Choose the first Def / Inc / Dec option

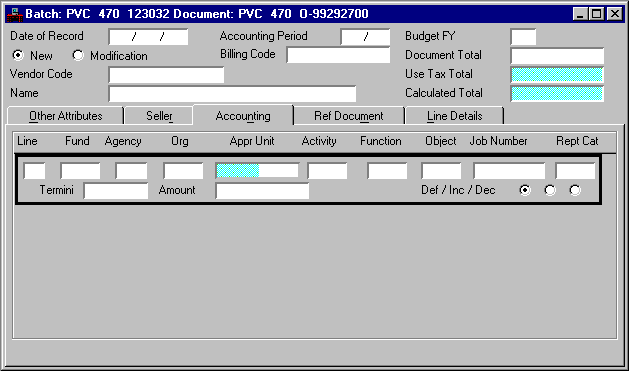coord(525,190)
